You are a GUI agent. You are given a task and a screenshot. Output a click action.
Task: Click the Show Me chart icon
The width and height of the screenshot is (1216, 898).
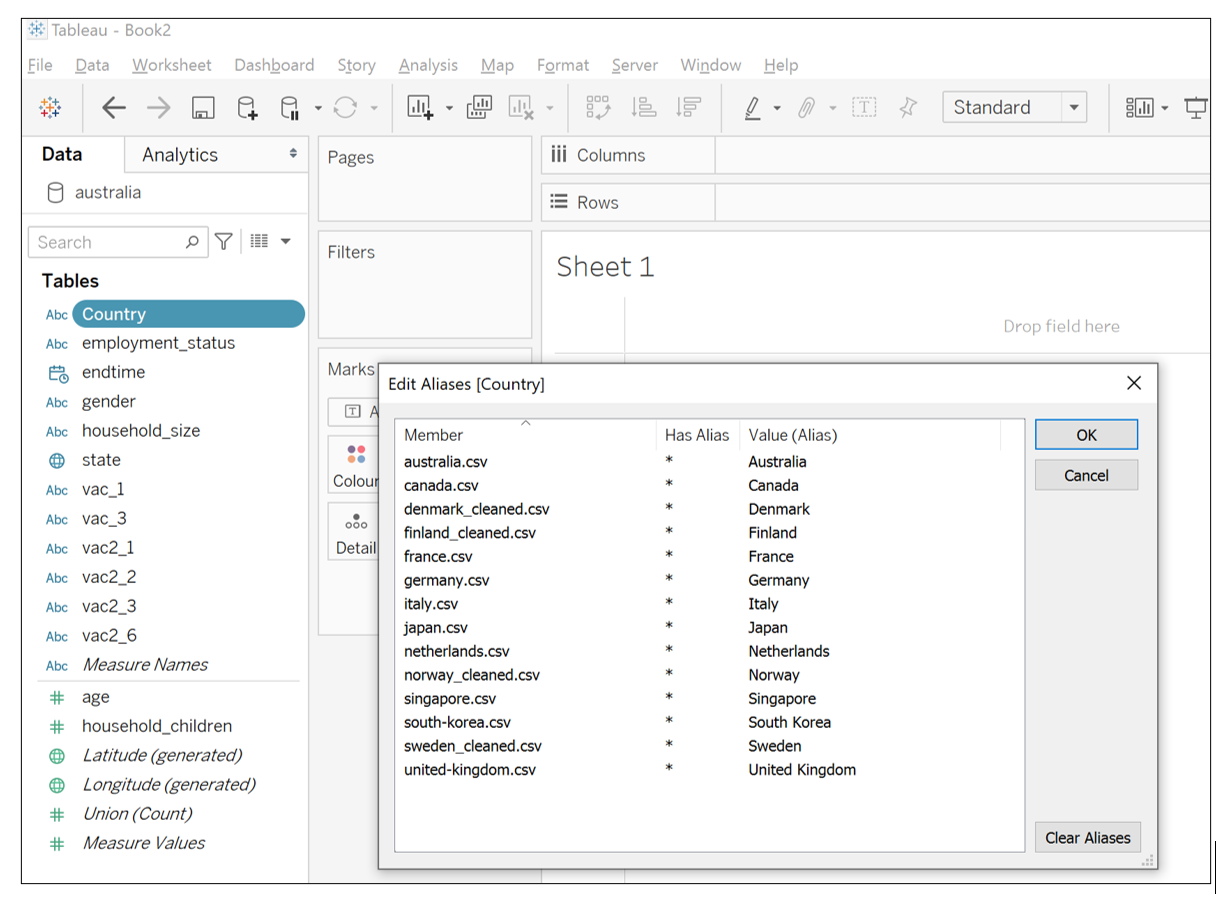1140,108
